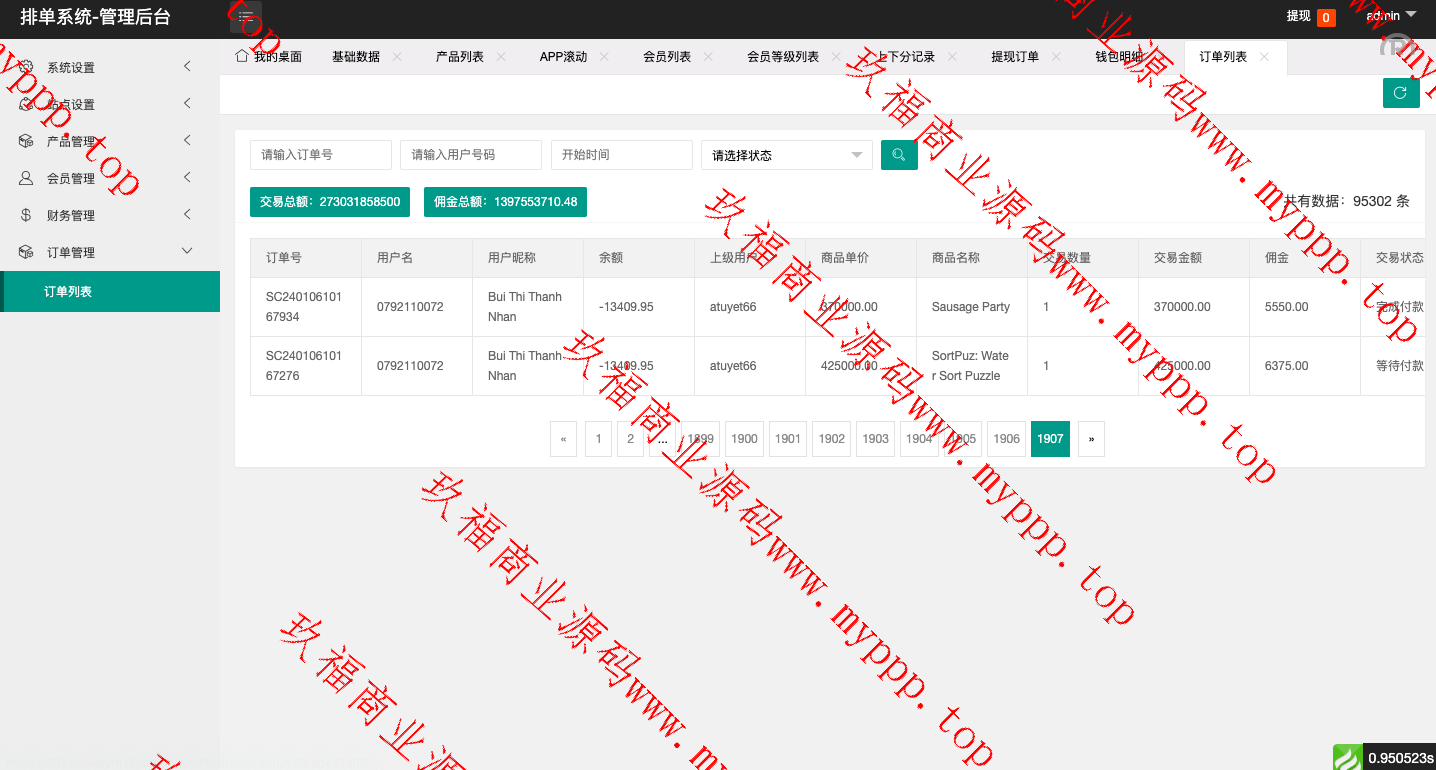
Task: Switch to the 会员列表 tab
Action: tap(667, 57)
